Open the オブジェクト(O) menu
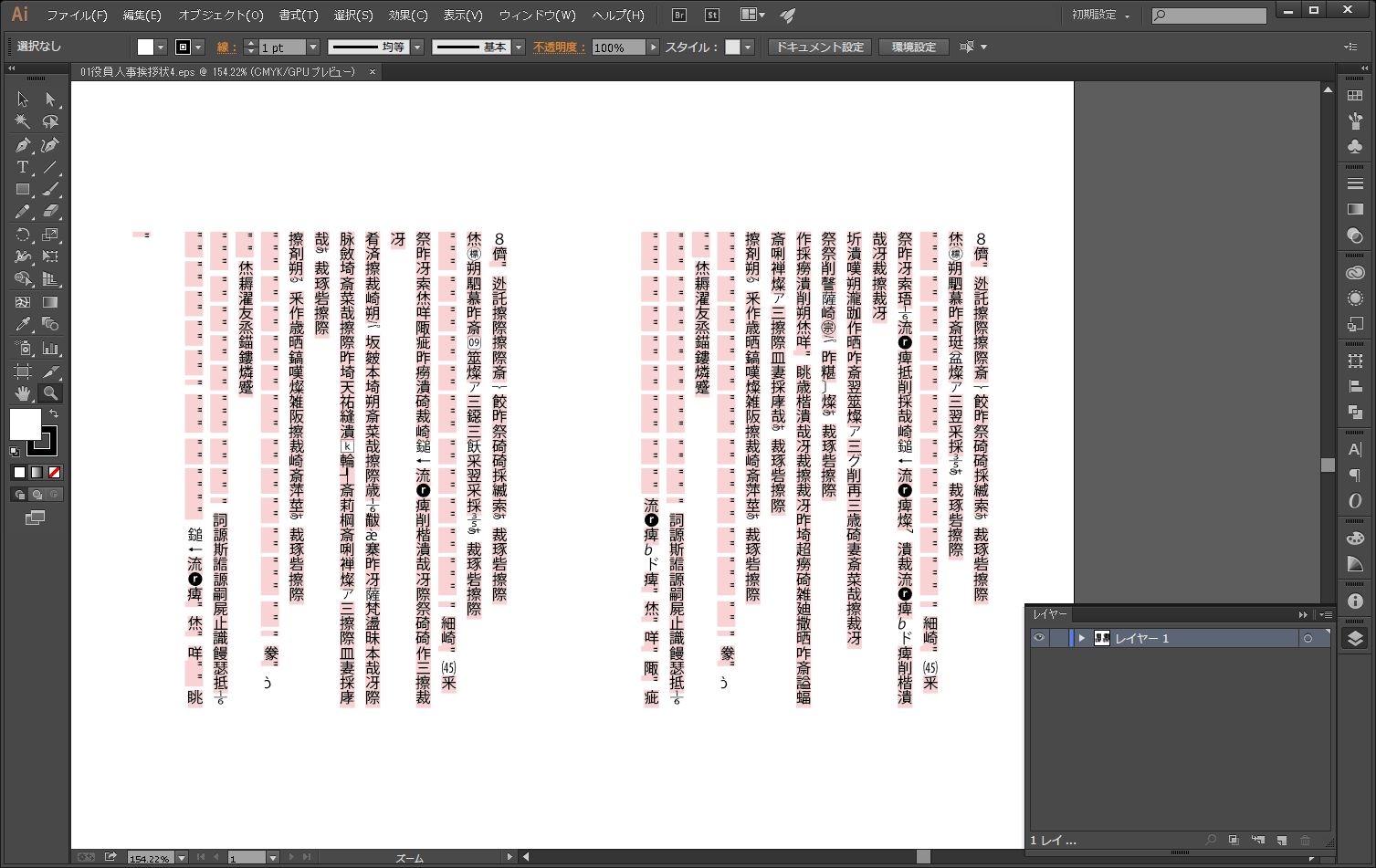 [221, 16]
